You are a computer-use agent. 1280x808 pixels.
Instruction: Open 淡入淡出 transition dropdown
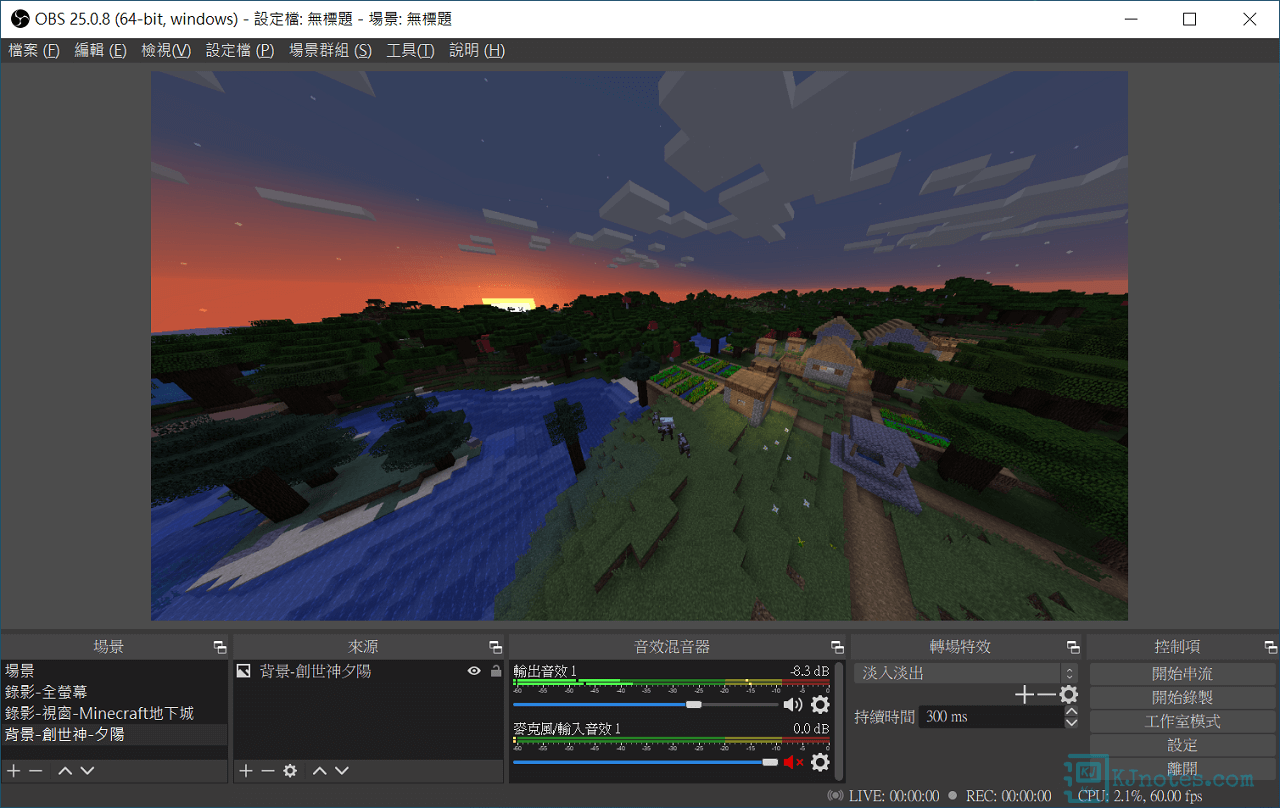click(x=966, y=673)
